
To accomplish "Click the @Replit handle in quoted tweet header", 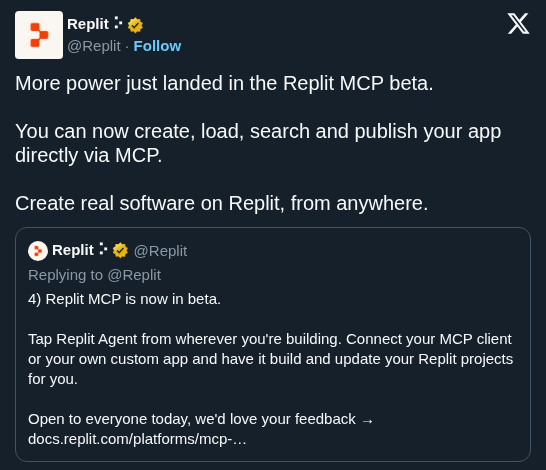I will 161,251.
